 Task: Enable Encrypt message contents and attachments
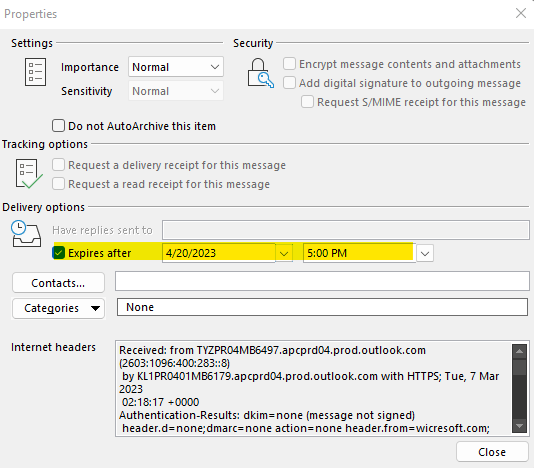(289, 64)
